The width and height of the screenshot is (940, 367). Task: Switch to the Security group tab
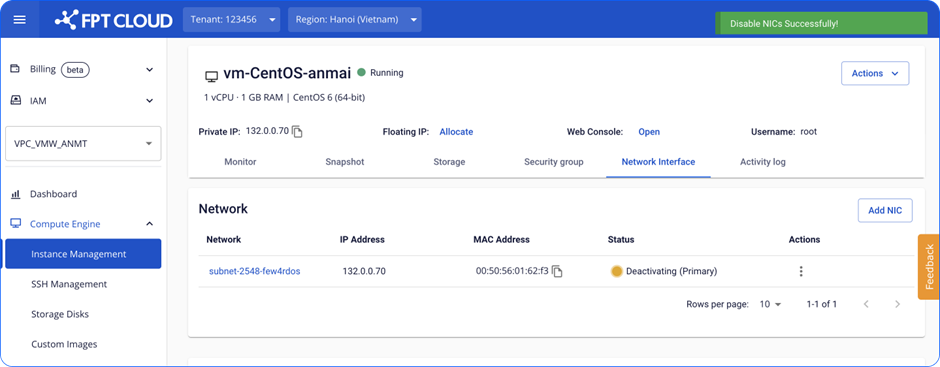(x=553, y=162)
